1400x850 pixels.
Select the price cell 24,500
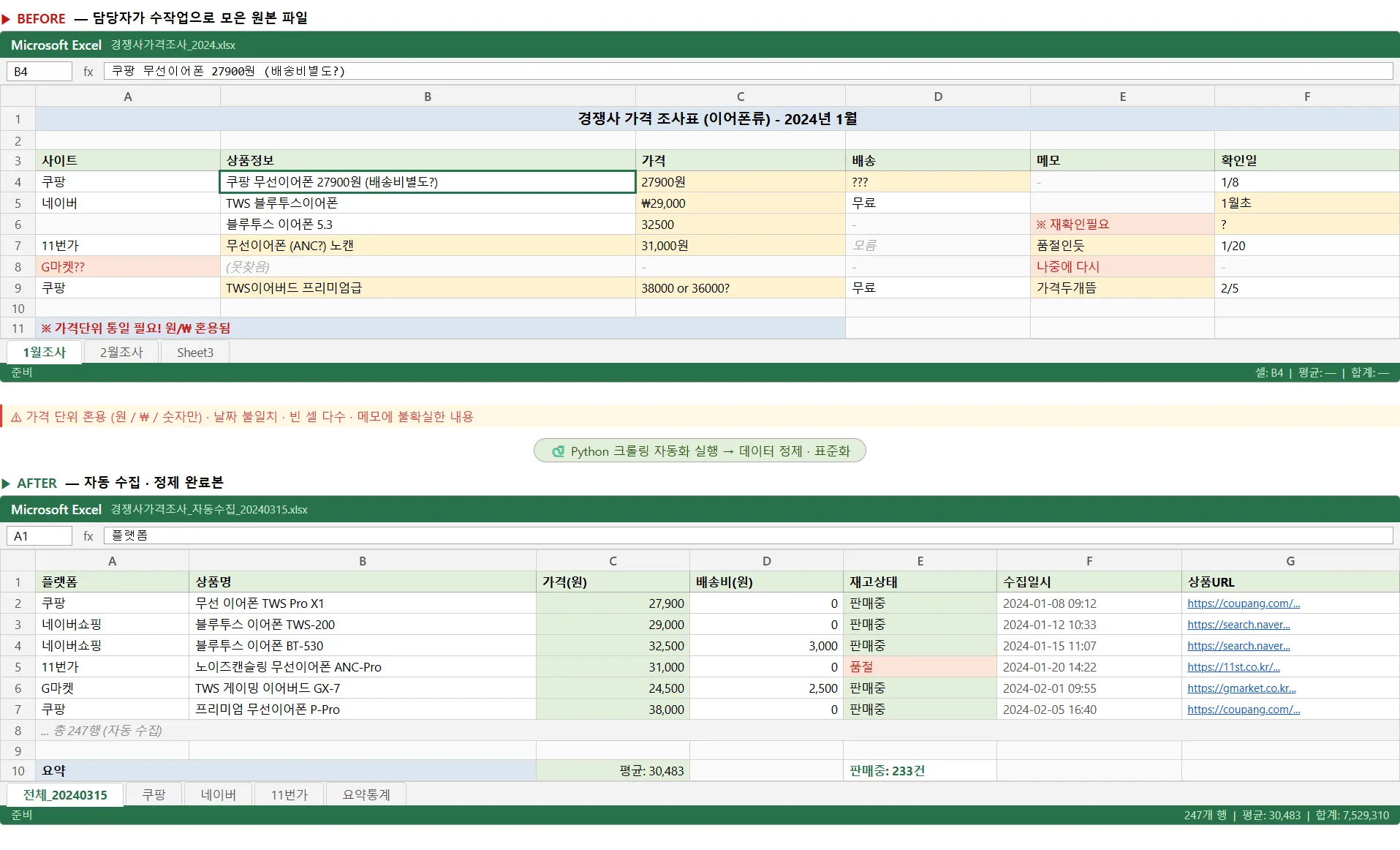(x=613, y=688)
